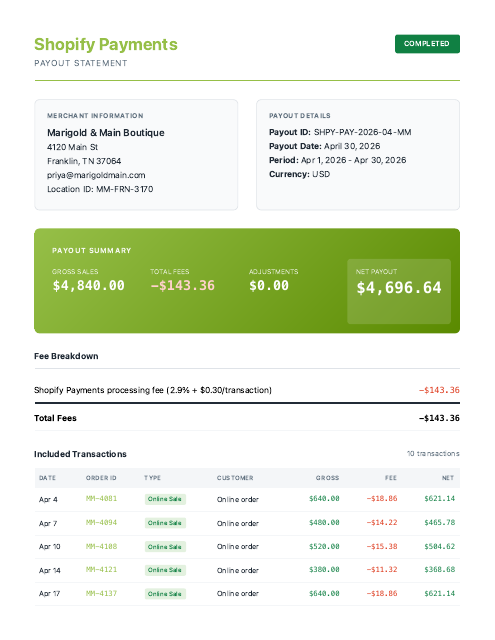Click net amount $368.68
Viewport: 495px width, 640px height.
tap(440, 569)
